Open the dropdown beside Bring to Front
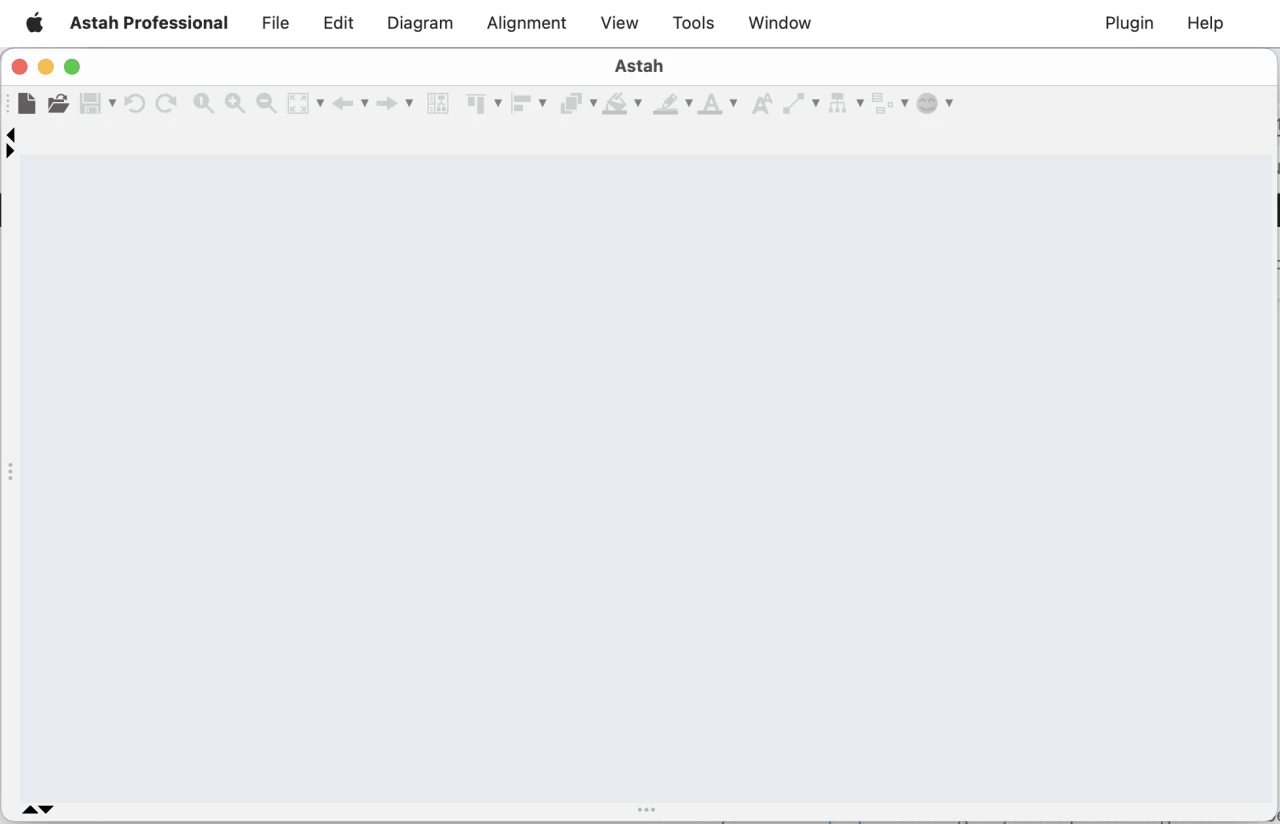 [x=593, y=103]
